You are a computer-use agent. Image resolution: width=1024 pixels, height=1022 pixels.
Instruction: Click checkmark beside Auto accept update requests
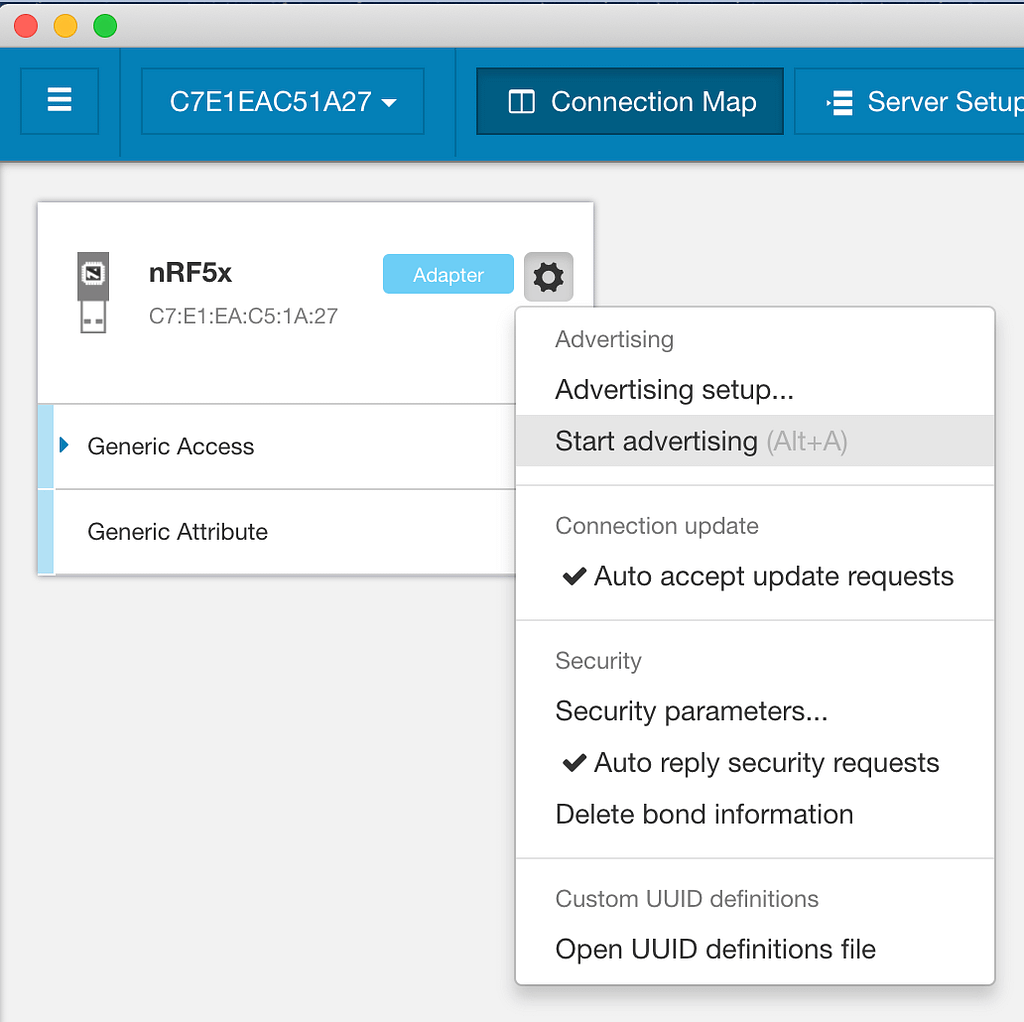click(x=574, y=576)
